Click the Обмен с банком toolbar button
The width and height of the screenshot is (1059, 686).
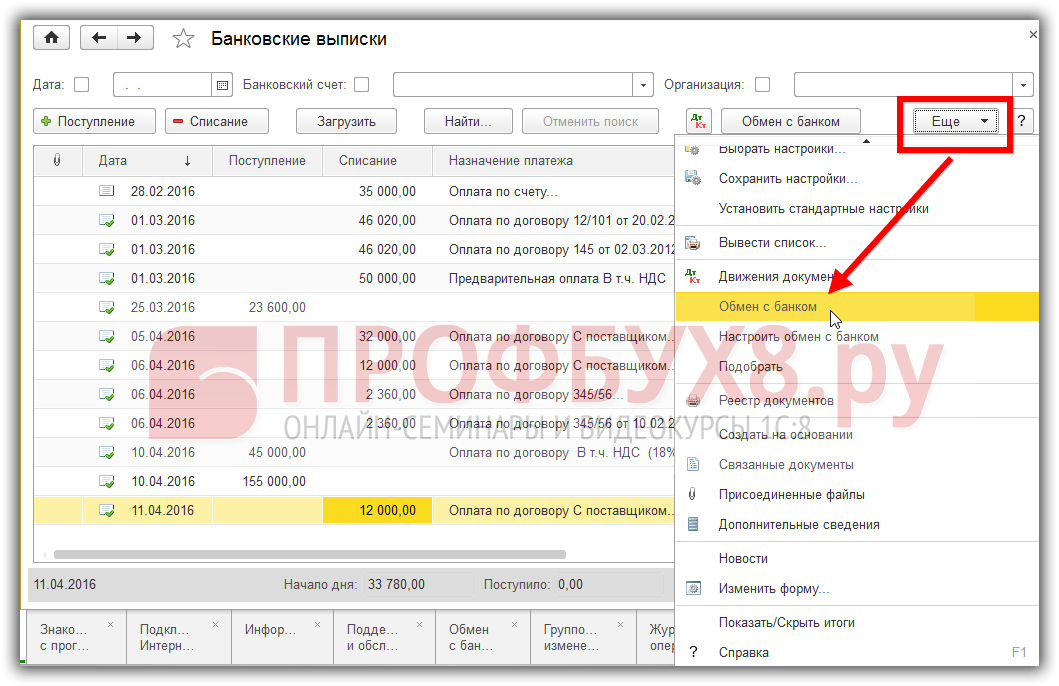(x=791, y=122)
